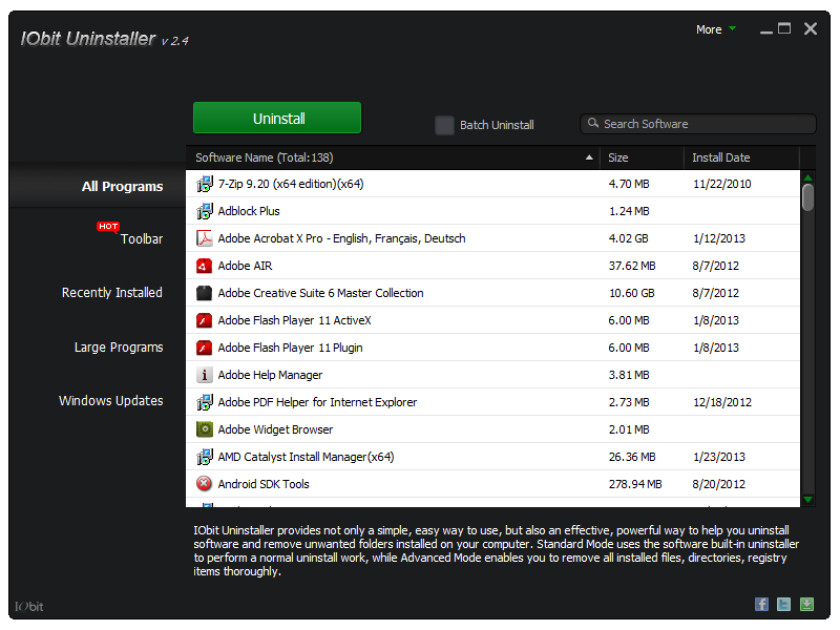The width and height of the screenshot is (840, 630).
Task: Click the Adobe Help Manager info icon
Action: pos(204,375)
